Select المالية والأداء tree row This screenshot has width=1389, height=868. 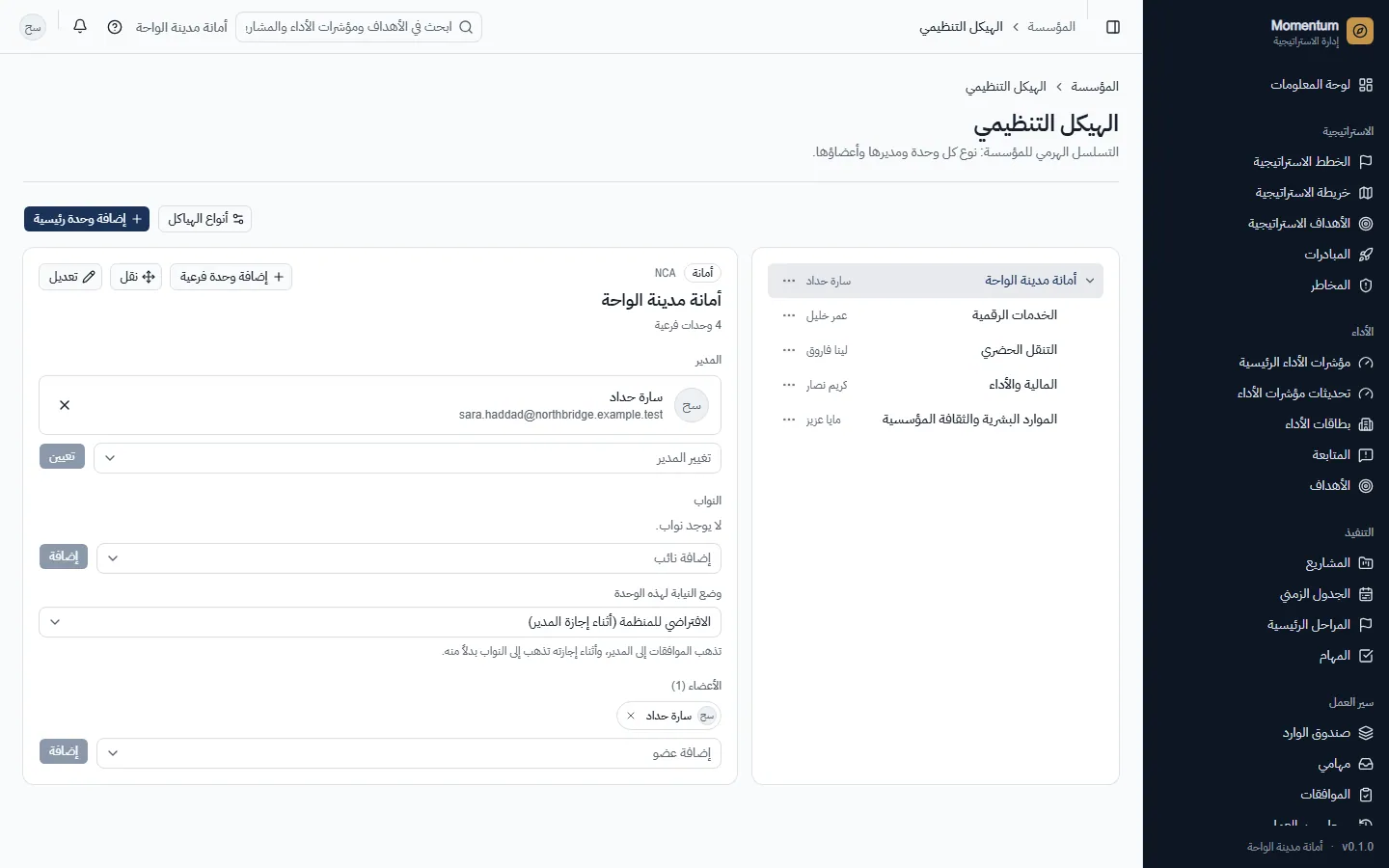(936, 385)
